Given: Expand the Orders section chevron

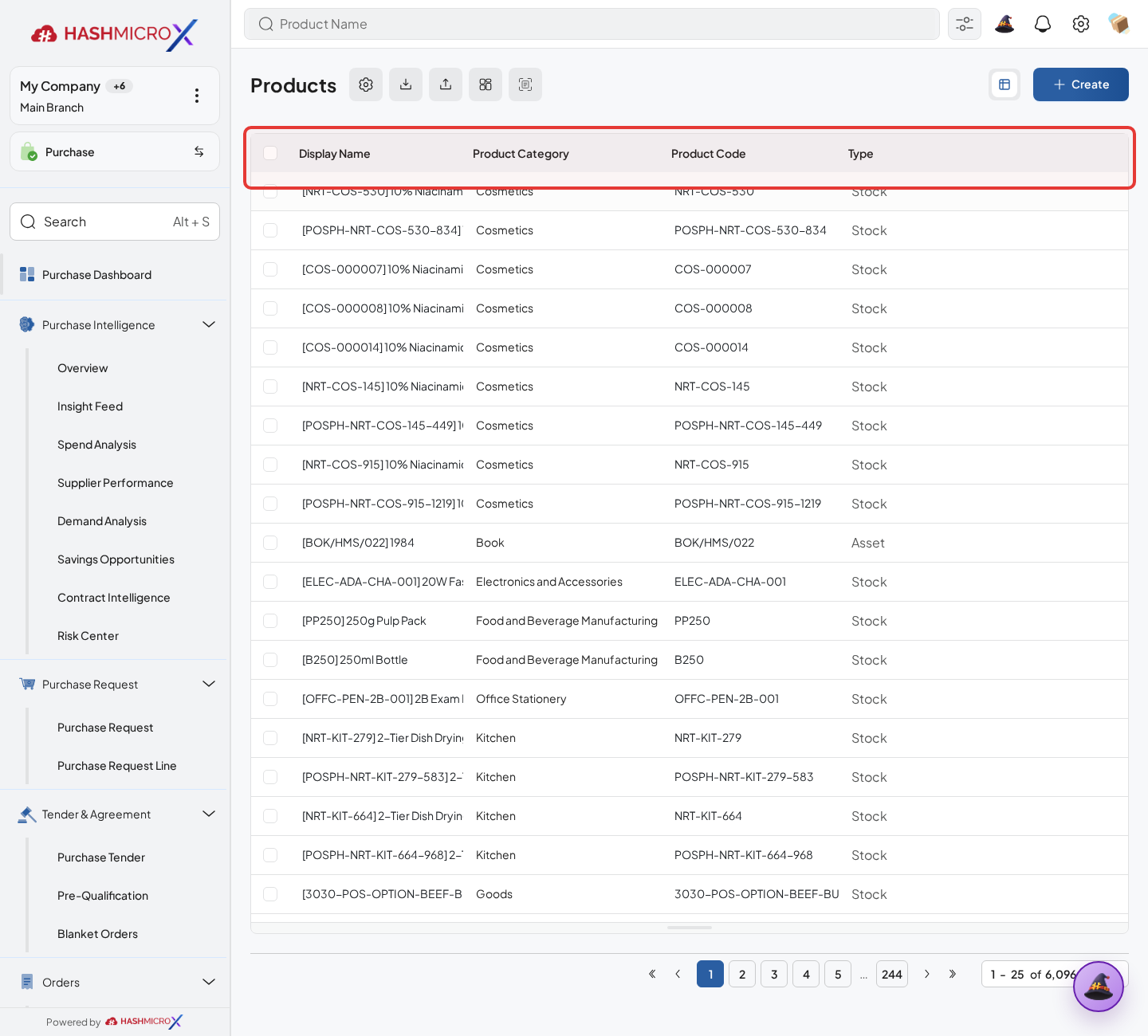Looking at the screenshot, I should (209, 982).
